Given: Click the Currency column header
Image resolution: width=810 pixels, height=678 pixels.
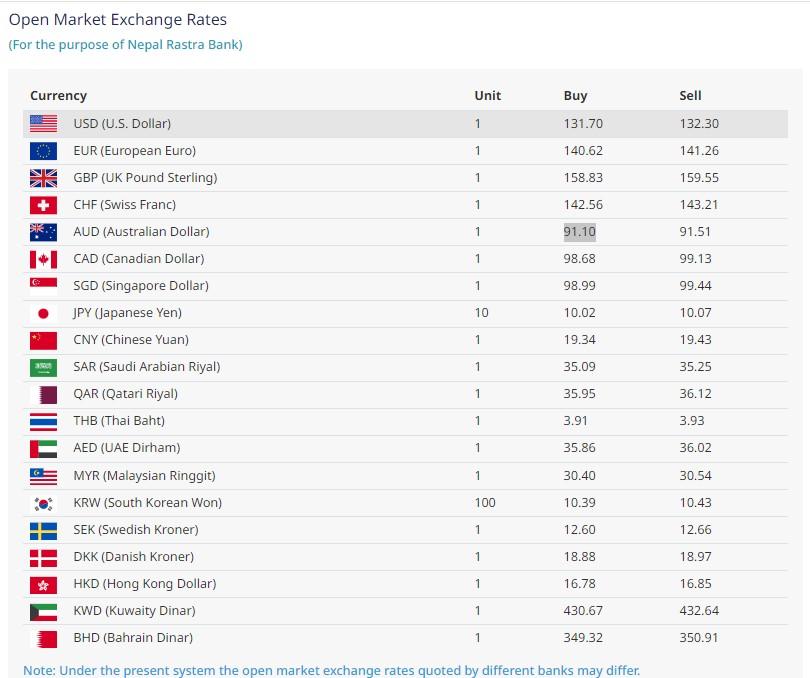Looking at the screenshot, I should [58, 96].
